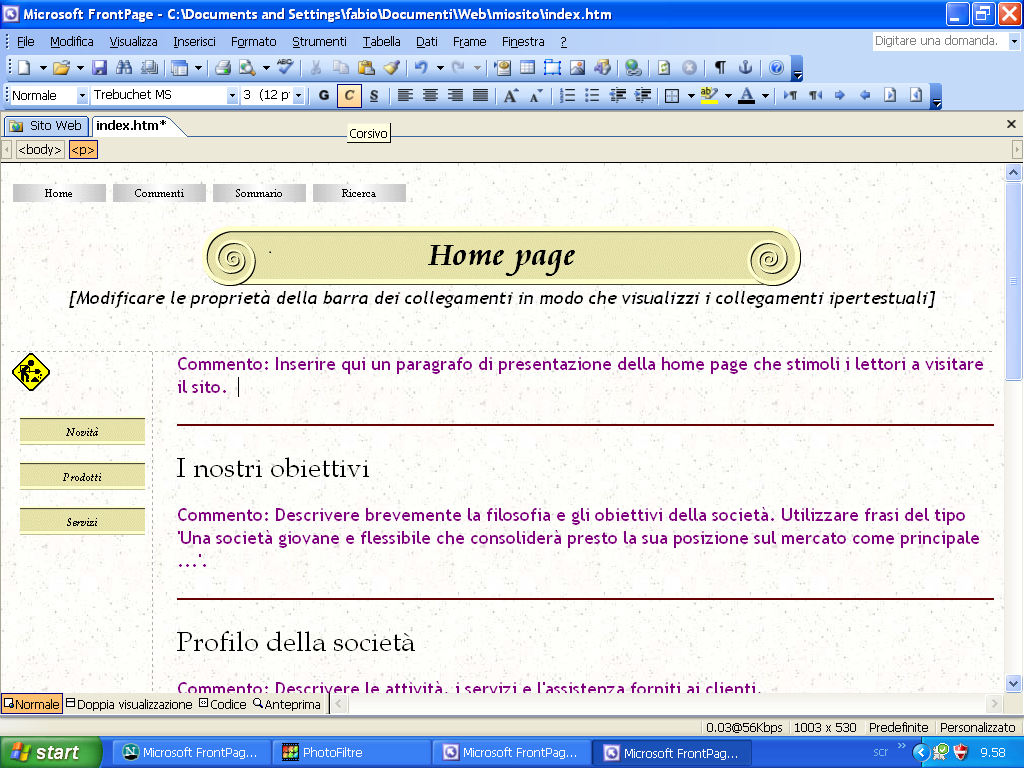The height and width of the screenshot is (768, 1024).
Task: Click the Increase Font Size icon
Action: point(511,95)
